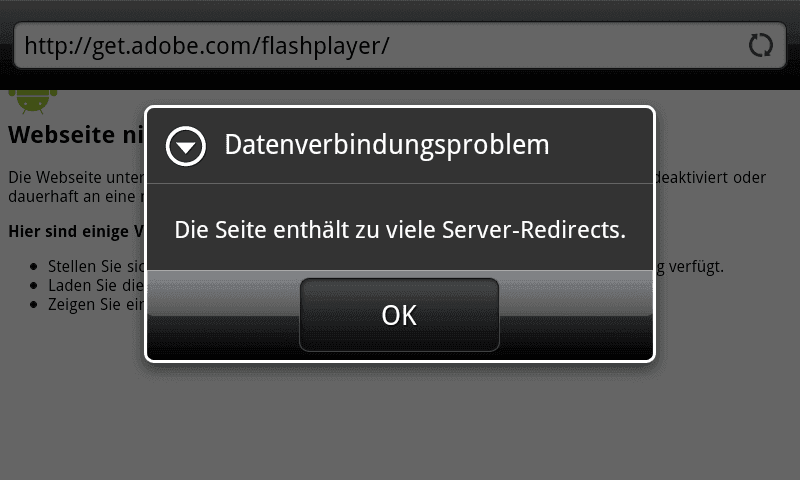
Task: Click the circled down-arrow icon in dialog header
Action: click(186, 146)
